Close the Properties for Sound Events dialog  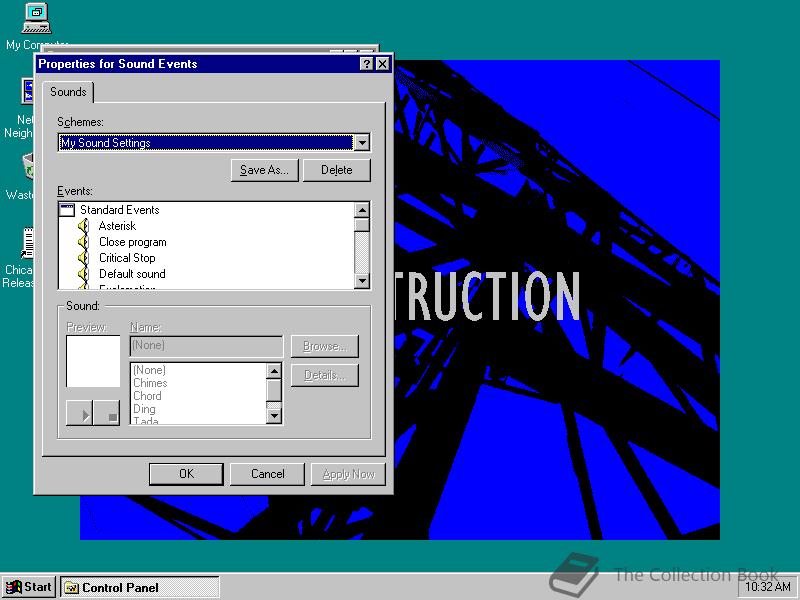coord(382,64)
